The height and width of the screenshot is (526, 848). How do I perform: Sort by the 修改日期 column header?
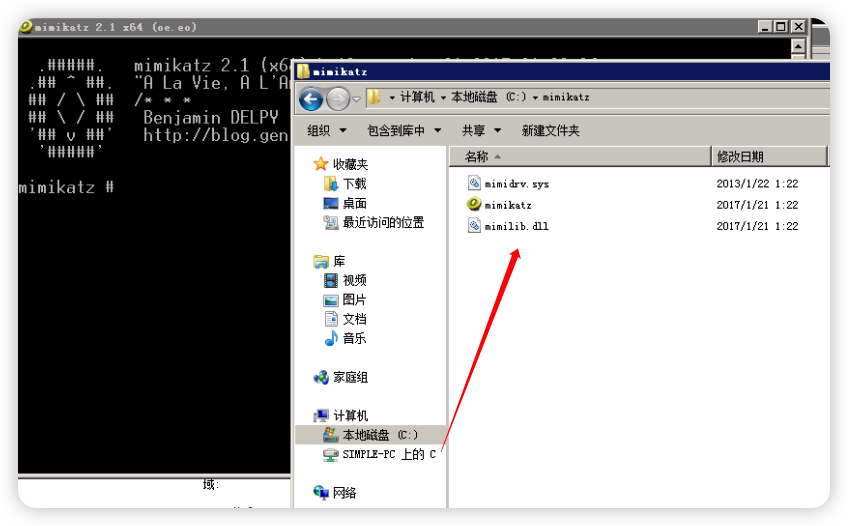click(769, 157)
